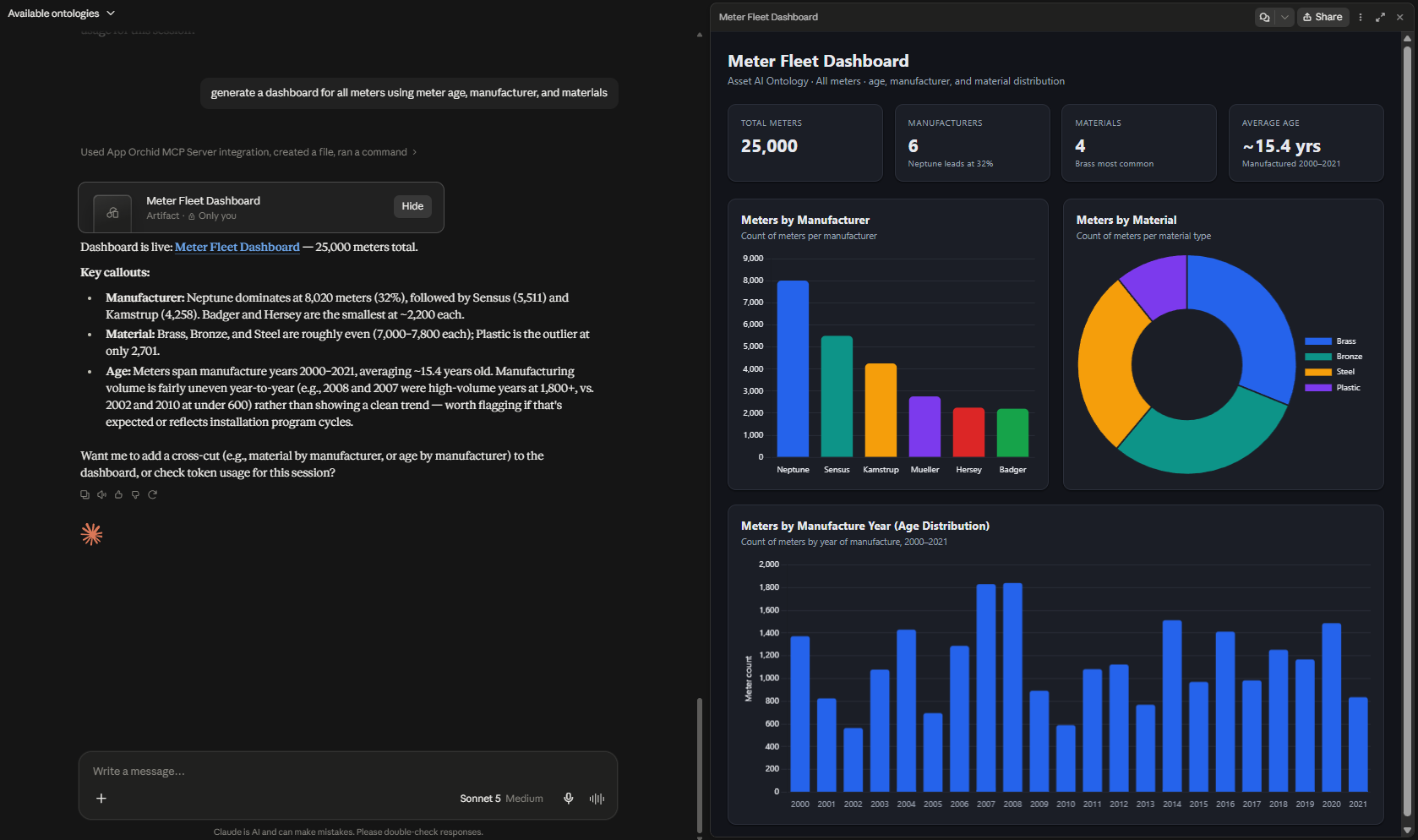1418x840 pixels.
Task: Click the Sensus bar in manufacturer chart
Action: click(837, 396)
